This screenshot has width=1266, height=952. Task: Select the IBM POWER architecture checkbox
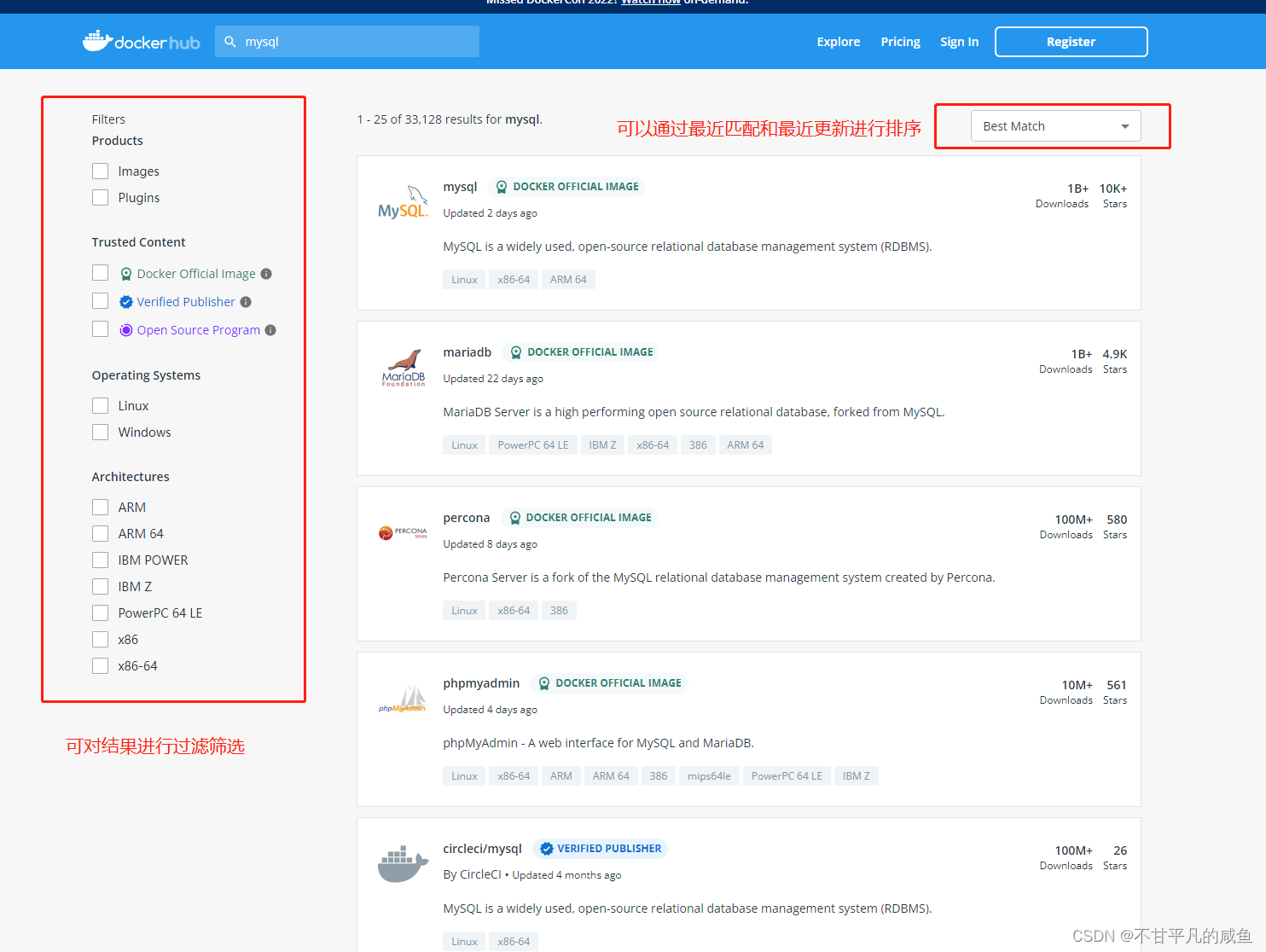101,560
